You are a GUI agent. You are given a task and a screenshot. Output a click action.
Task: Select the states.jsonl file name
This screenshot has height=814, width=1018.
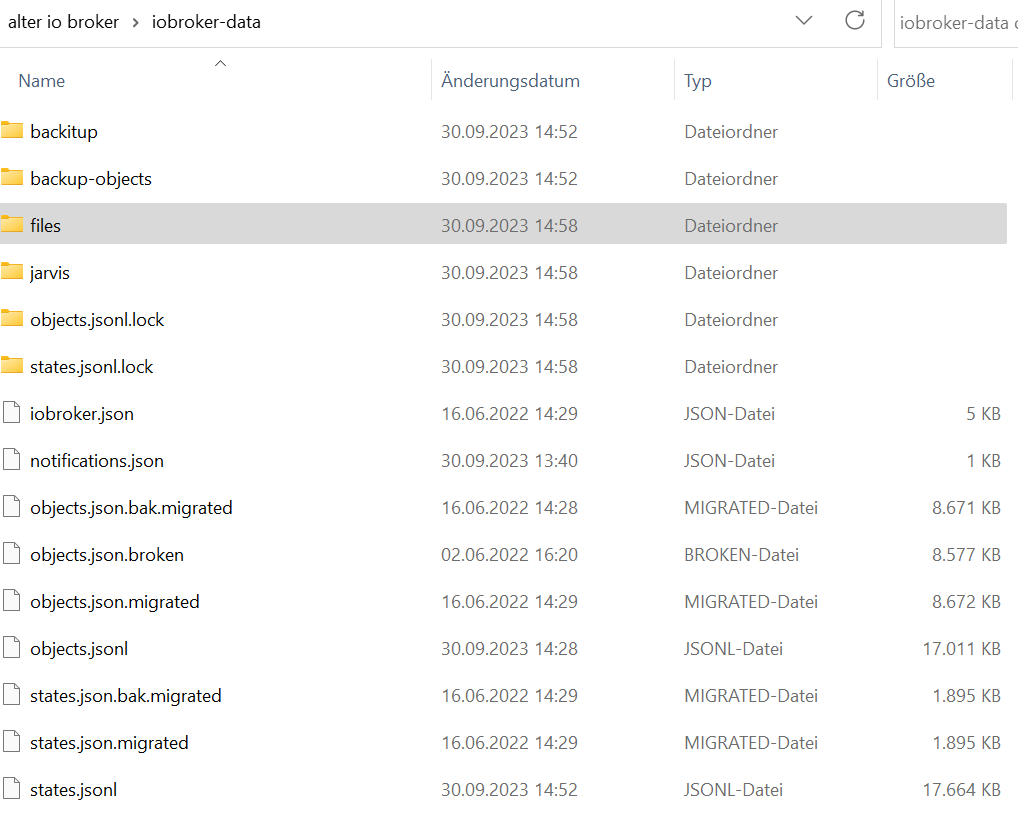coord(73,790)
